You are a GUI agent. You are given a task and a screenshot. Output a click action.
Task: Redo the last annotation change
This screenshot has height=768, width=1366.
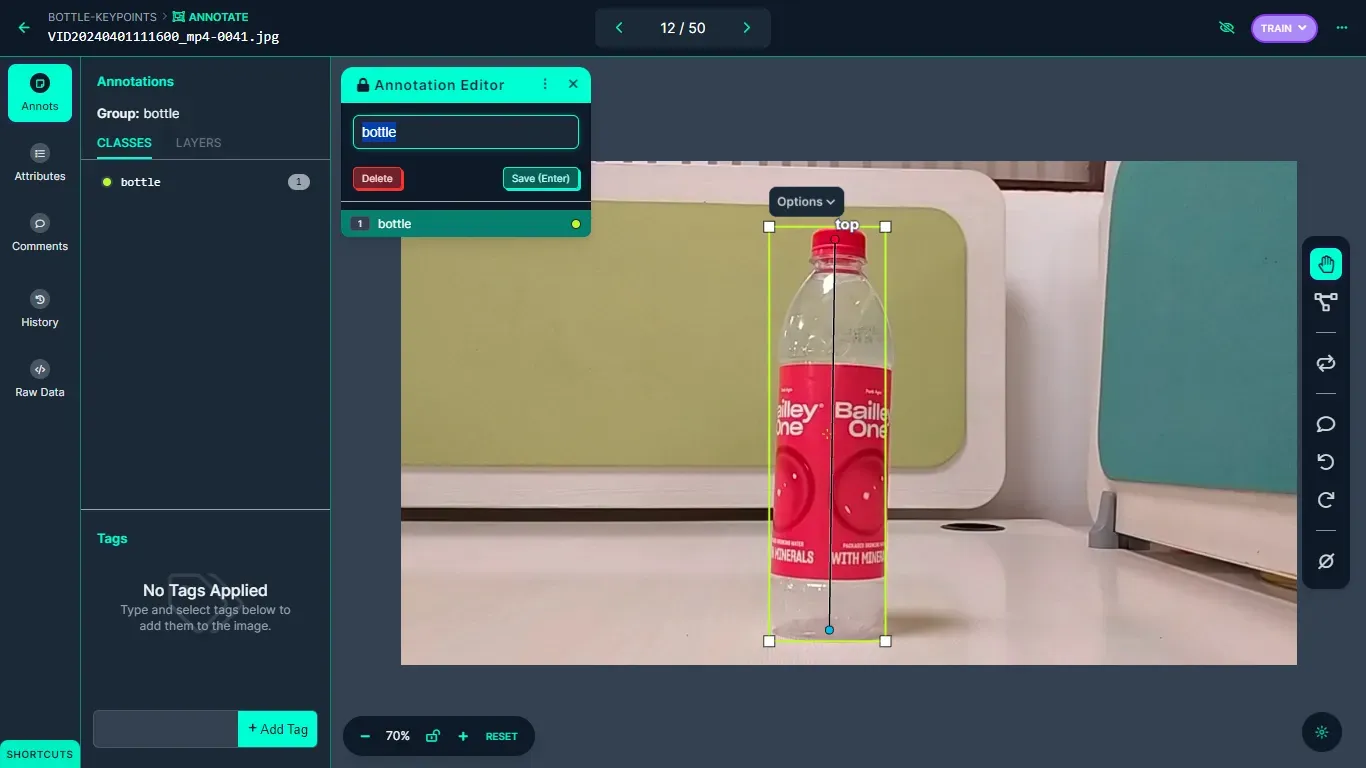click(1325, 500)
